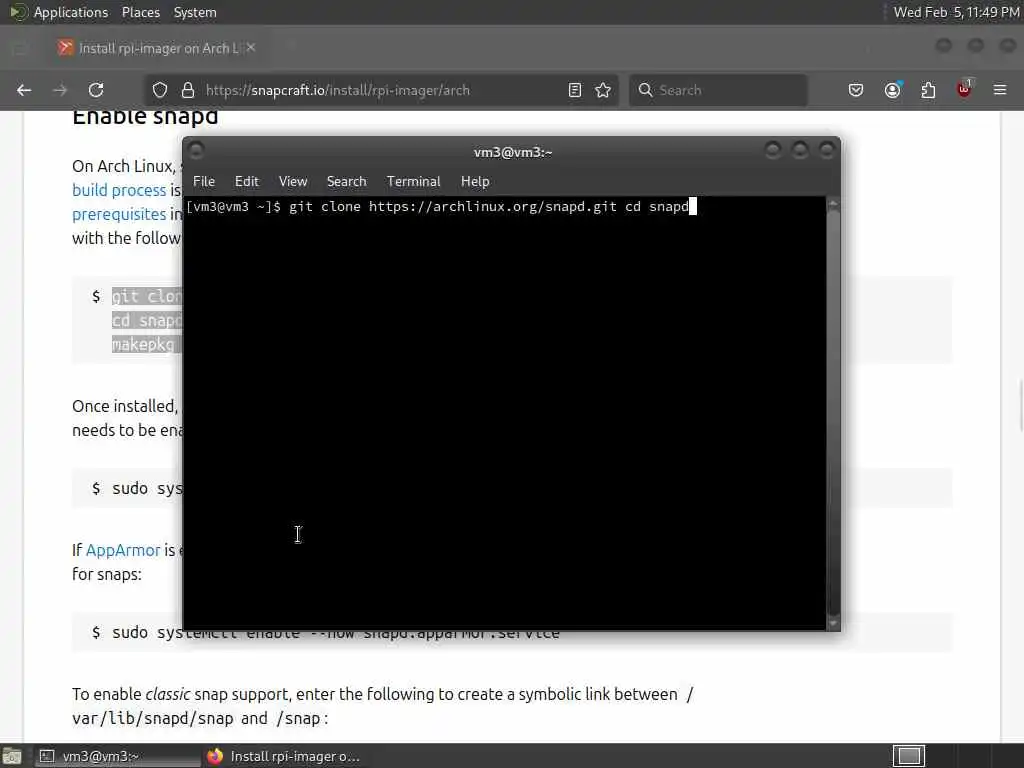
Task: Bookmark this page with star icon
Action: (x=603, y=90)
